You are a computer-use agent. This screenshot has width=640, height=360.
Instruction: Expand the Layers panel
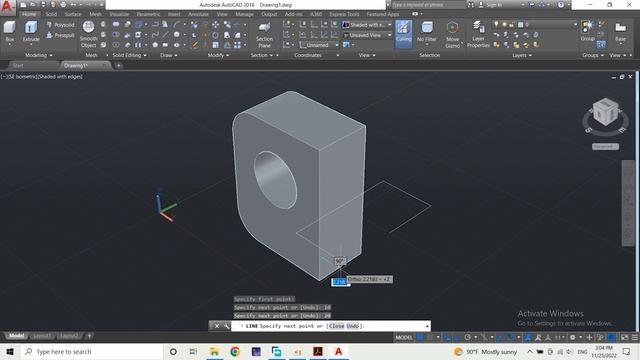(x=522, y=55)
